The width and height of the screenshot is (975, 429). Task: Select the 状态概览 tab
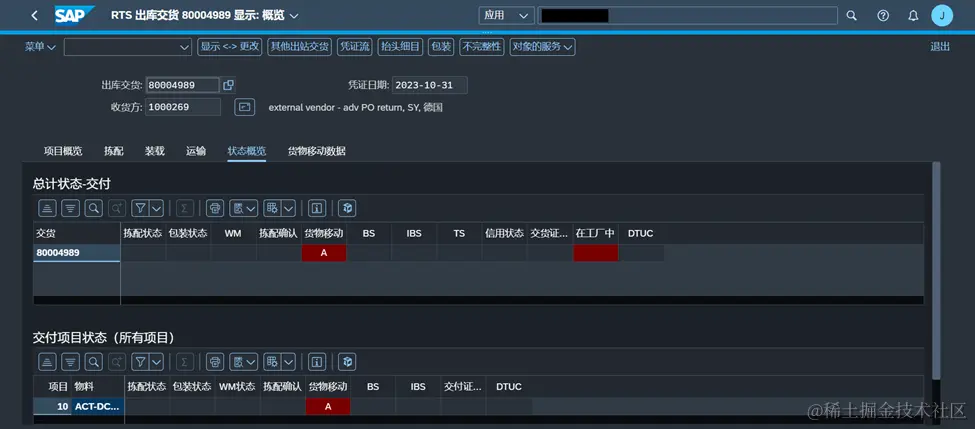(x=247, y=151)
